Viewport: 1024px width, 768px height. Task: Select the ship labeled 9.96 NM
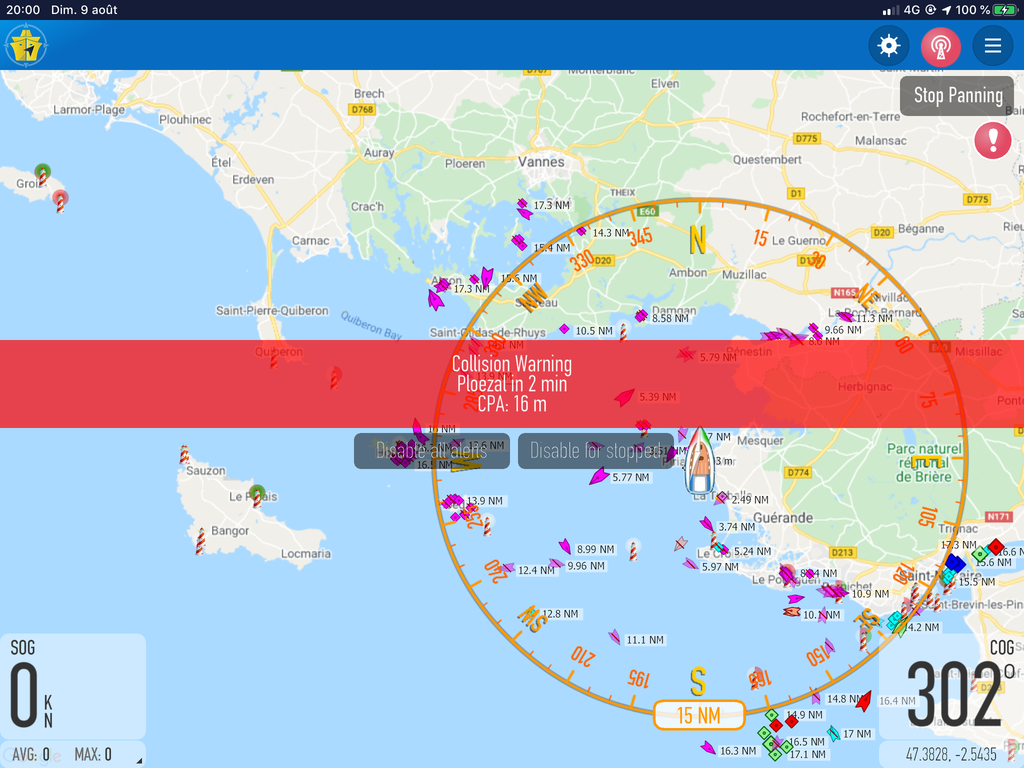[x=556, y=564]
